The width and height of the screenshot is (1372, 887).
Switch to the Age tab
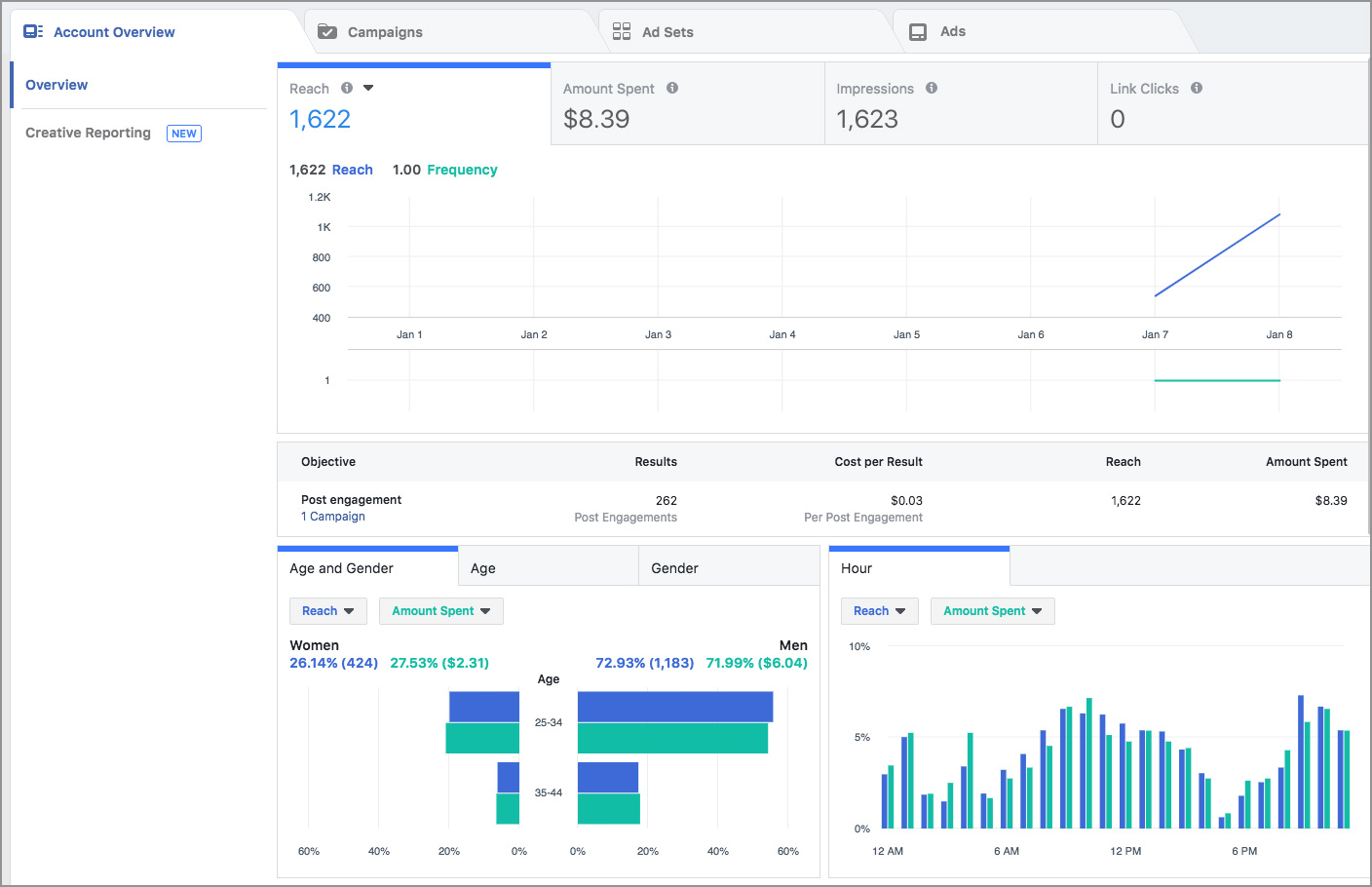[x=548, y=568]
